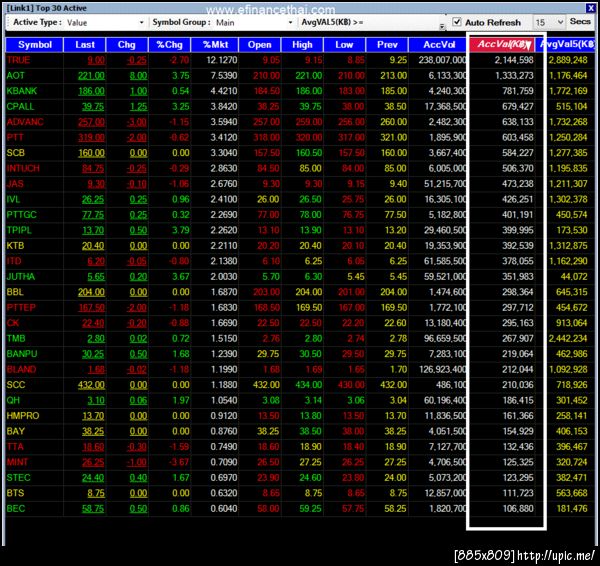
Task: Select the BLAND symbol
Action: tap(21, 370)
